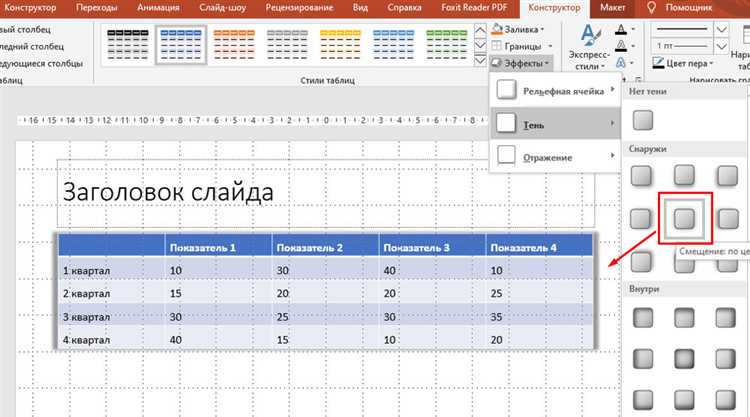This screenshot has width=750, height=417.
Task: Click the highlighted blue table style
Action: pos(181,45)
